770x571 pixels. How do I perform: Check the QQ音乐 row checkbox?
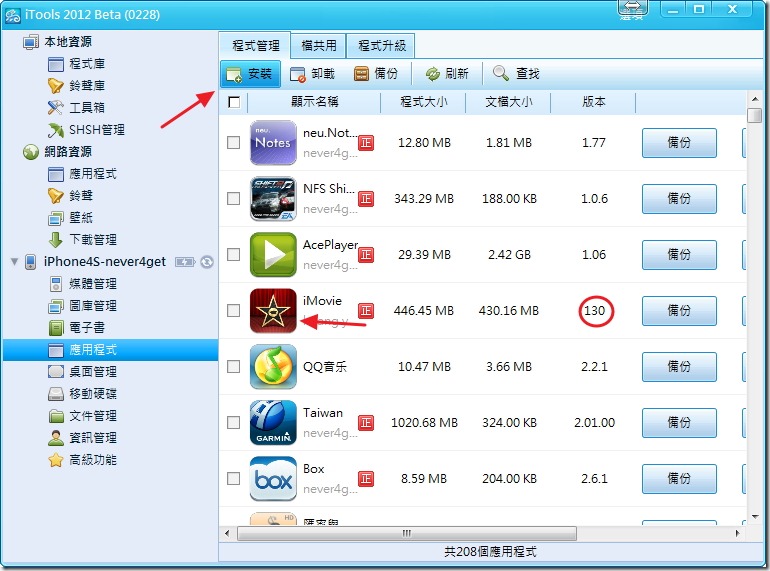click(234, 366)
